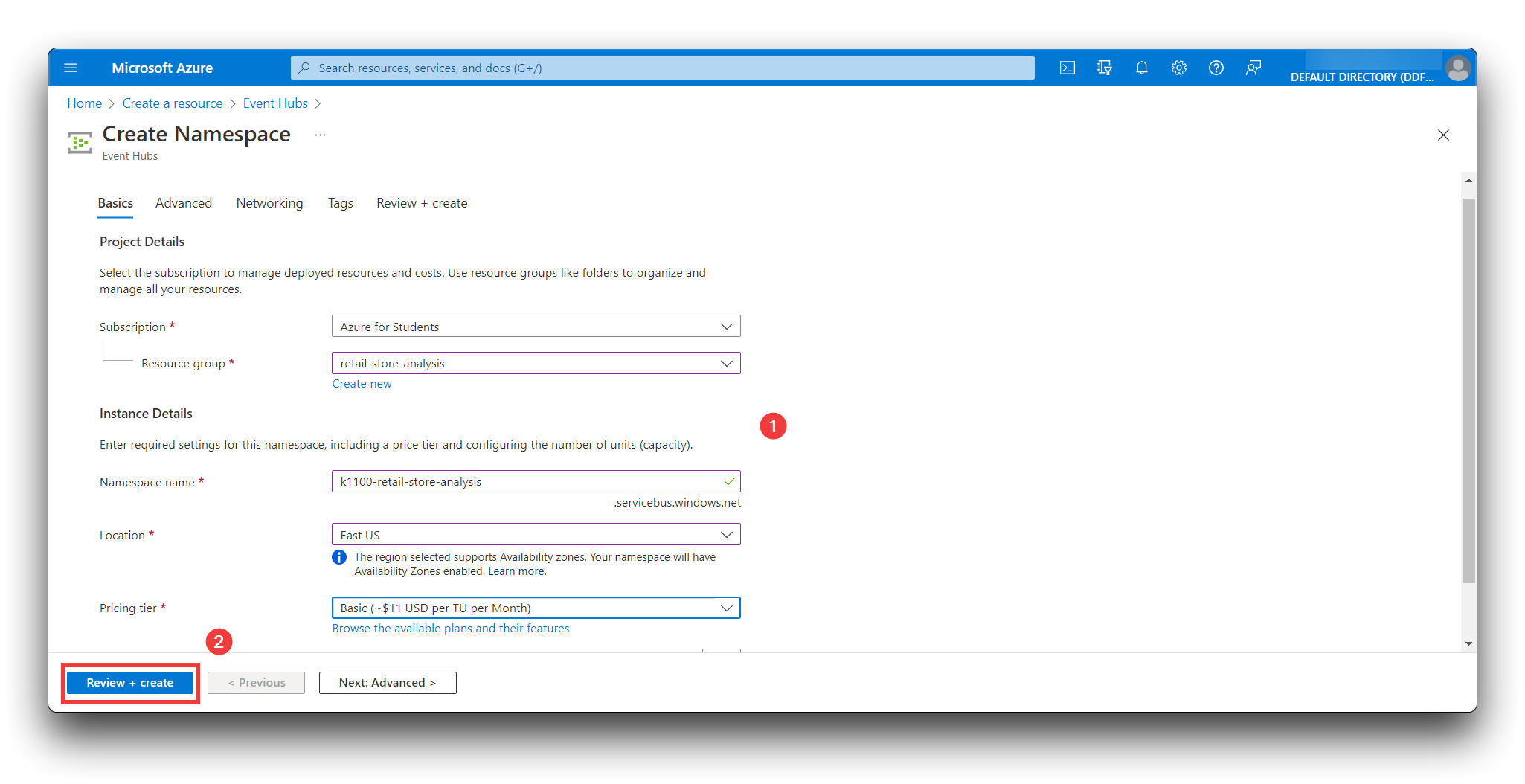
Task: Click the Instance Details heading
Action: tap(146, 414)
